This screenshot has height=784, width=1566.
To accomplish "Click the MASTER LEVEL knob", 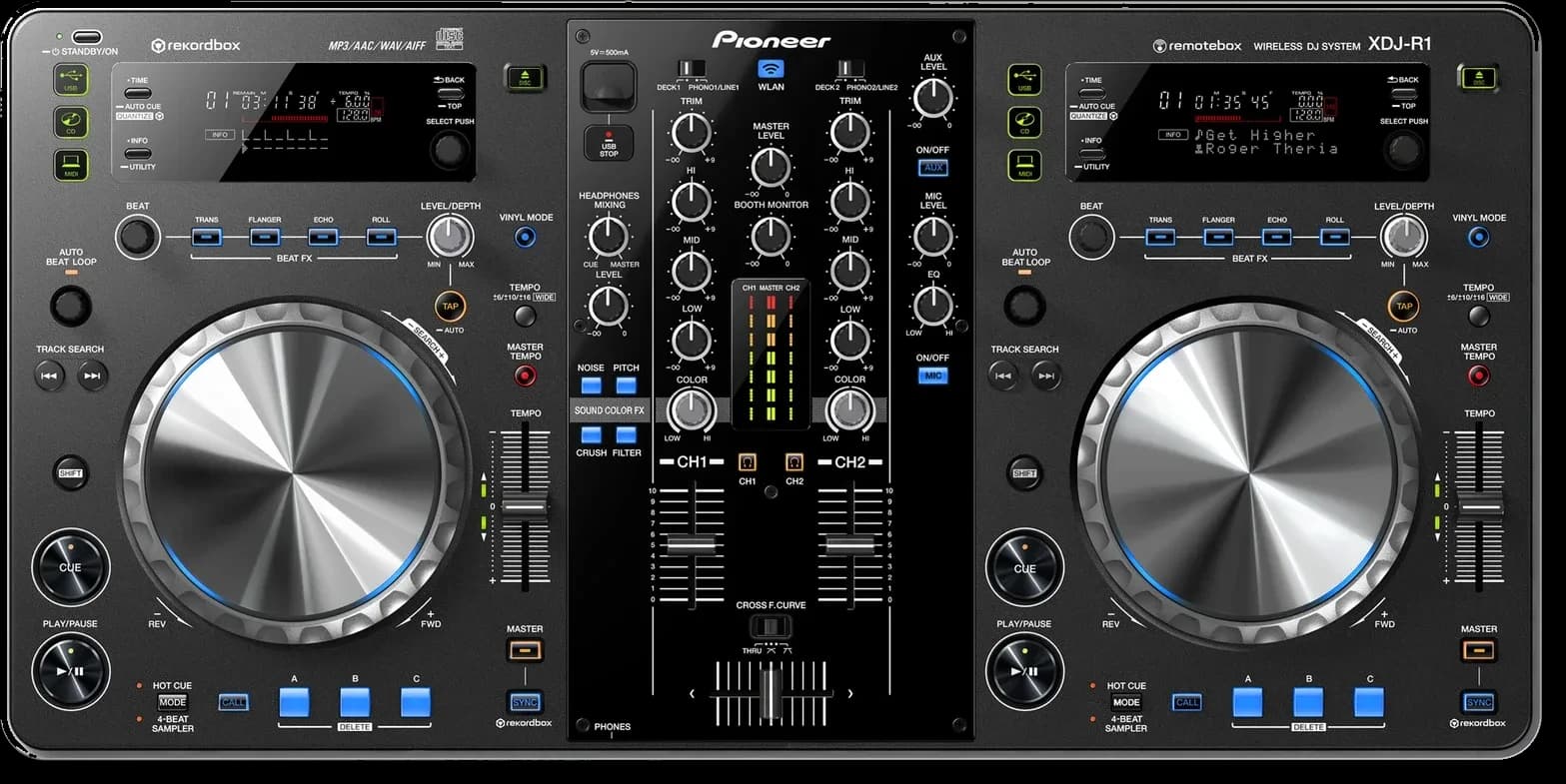I will (771, 167).
